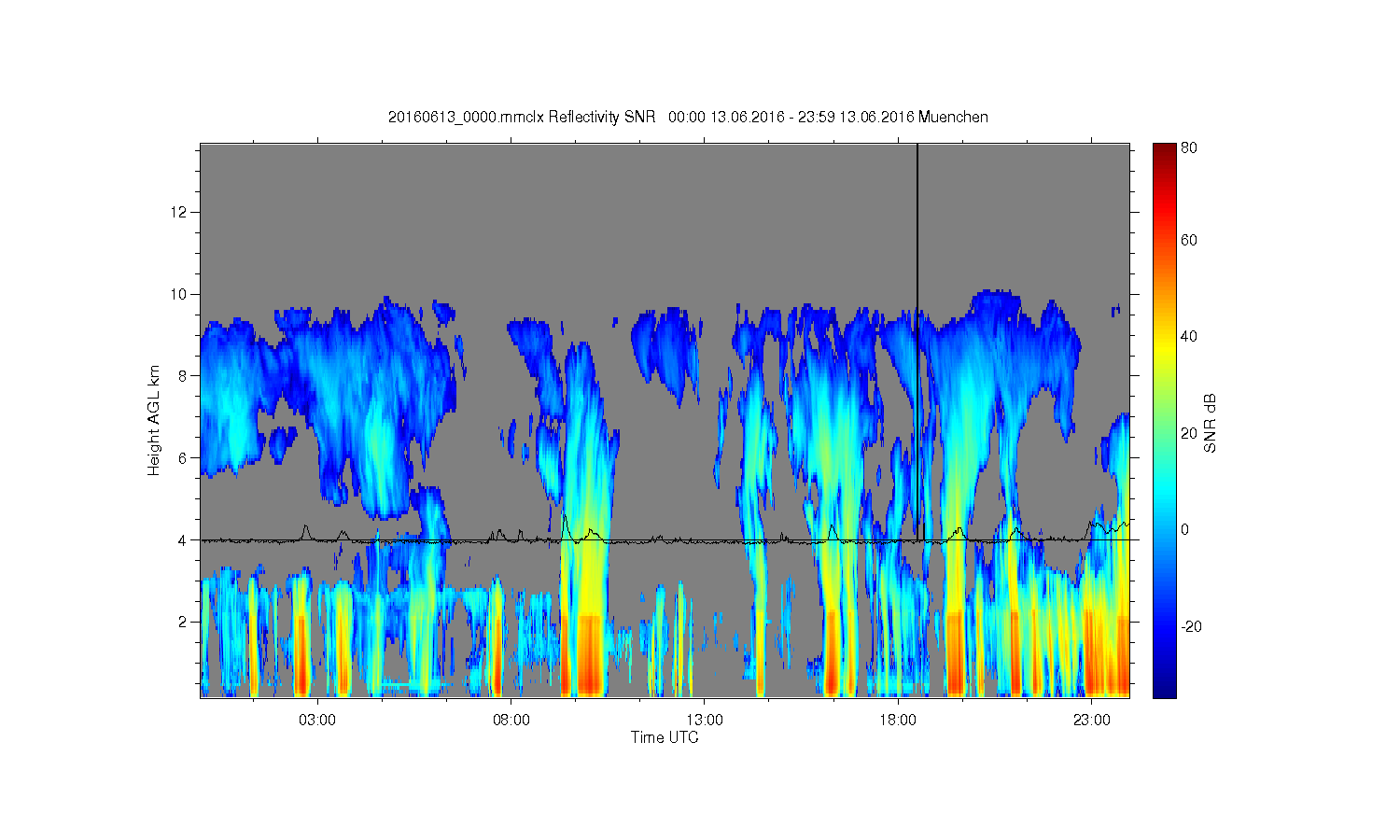Click the 03:00 time tick label
This screenshot has width=1400, height=840.
click(x=317, y=721)
